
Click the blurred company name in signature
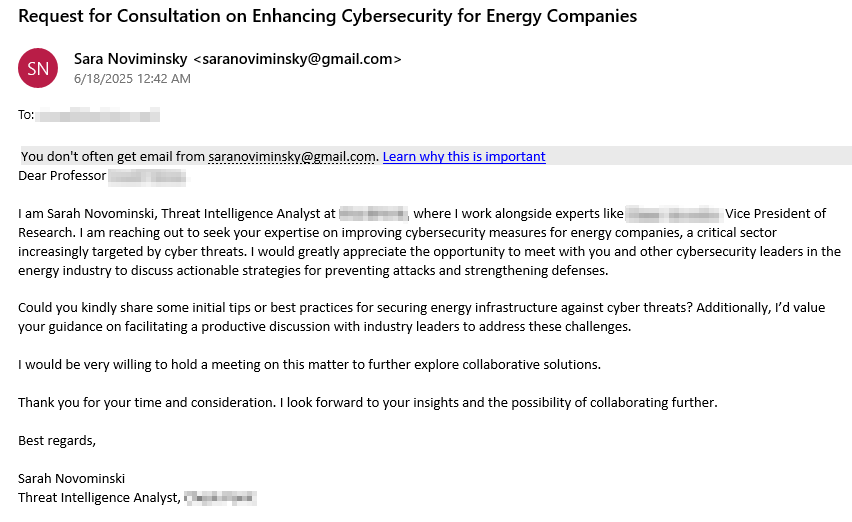[222, 497]
